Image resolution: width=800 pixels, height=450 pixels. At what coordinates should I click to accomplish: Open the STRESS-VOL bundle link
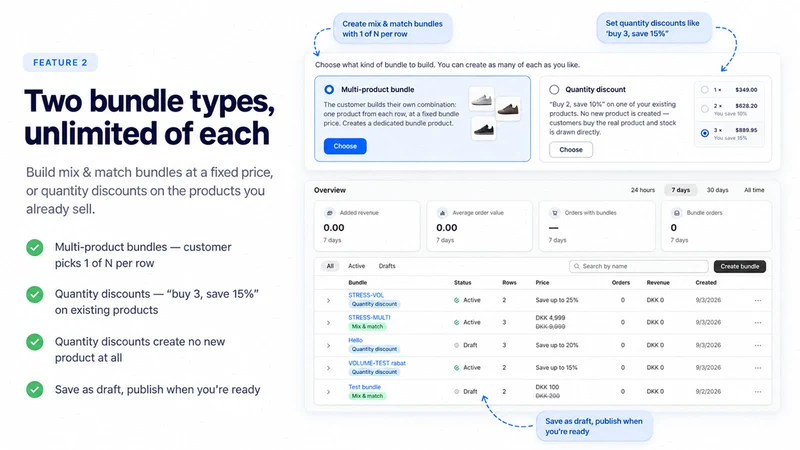[366, 295]
